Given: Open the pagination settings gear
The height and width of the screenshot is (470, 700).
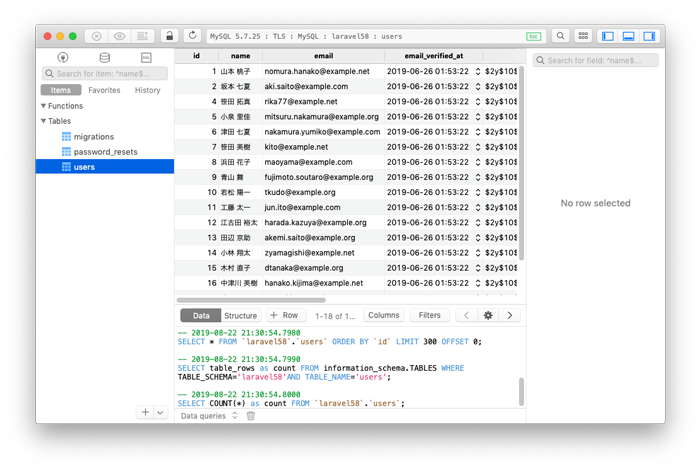Looking at the screenshot, I should (x=488, y=316).
